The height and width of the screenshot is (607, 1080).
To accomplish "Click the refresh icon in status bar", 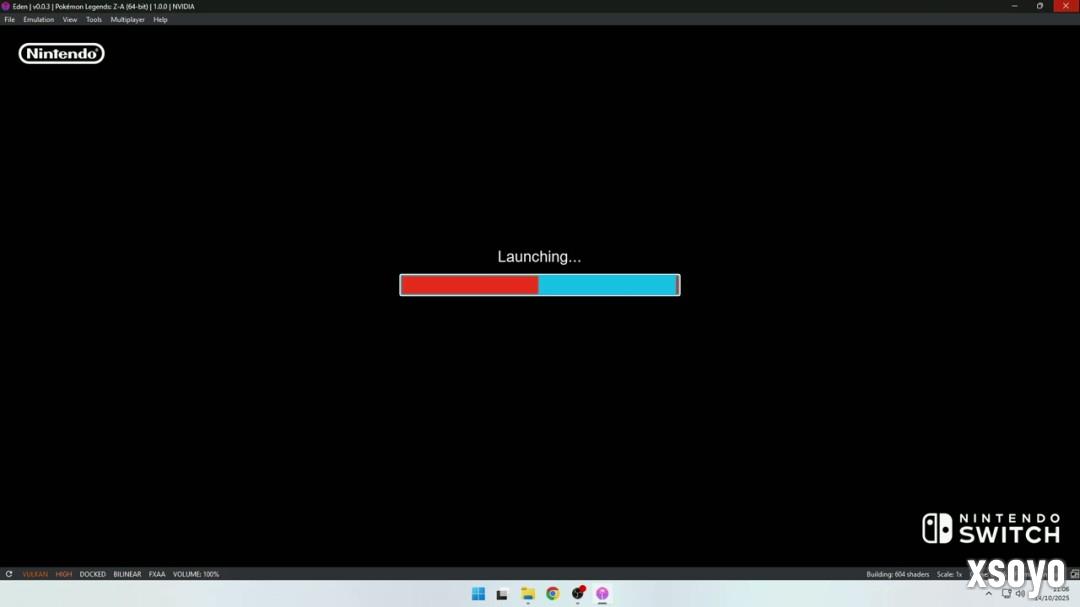I will [9, 574].
